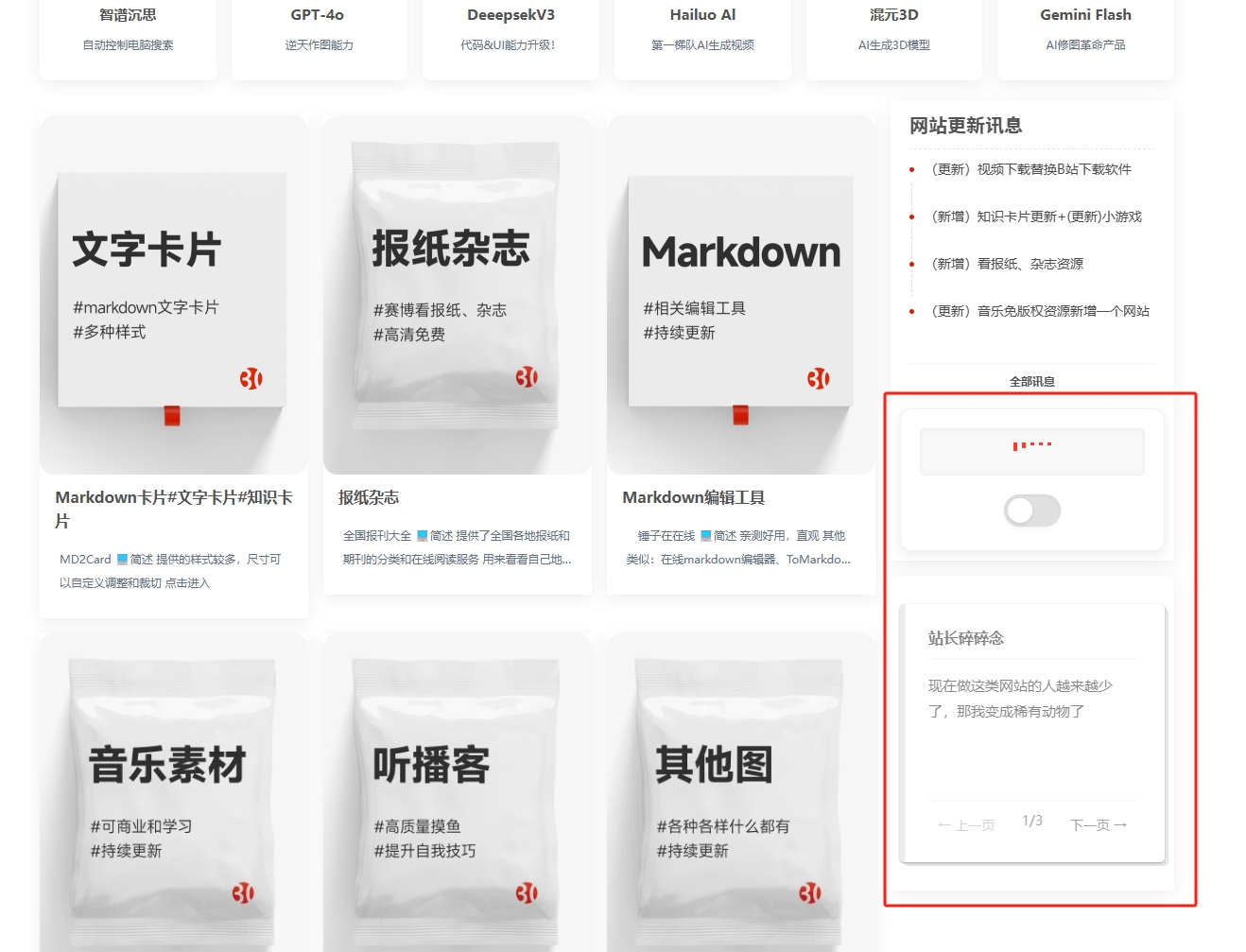Click the blue icon in 锤子在在线 description

[706, 536]
